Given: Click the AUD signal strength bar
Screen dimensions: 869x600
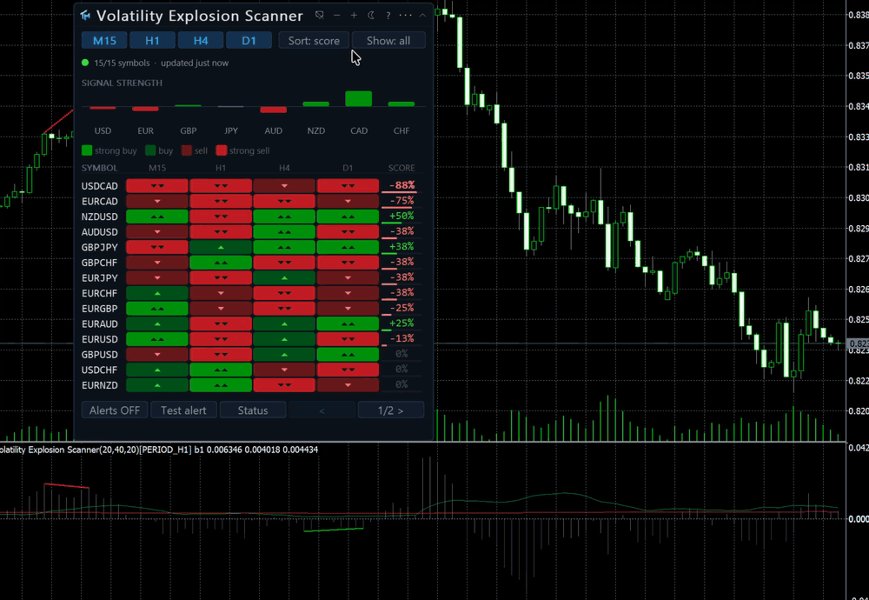Looking at the screenshot, I should coord(273,109).
